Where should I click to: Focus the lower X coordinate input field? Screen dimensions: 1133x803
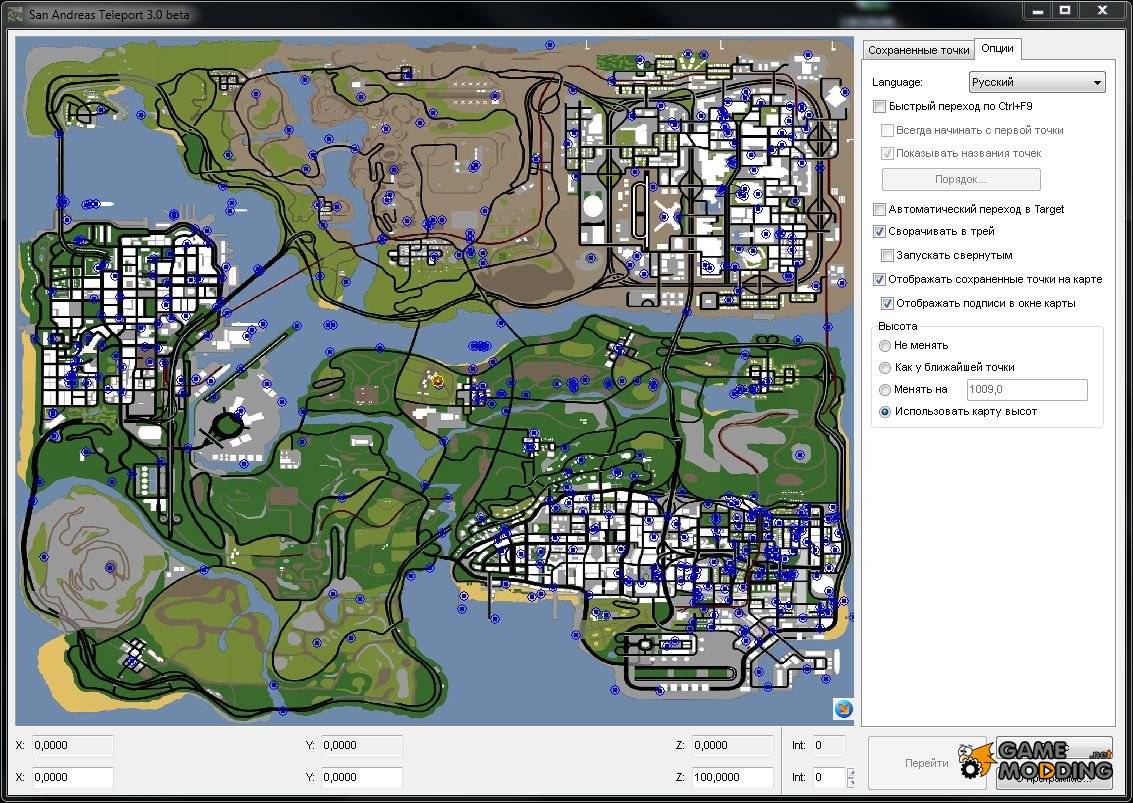click(72, 778)
